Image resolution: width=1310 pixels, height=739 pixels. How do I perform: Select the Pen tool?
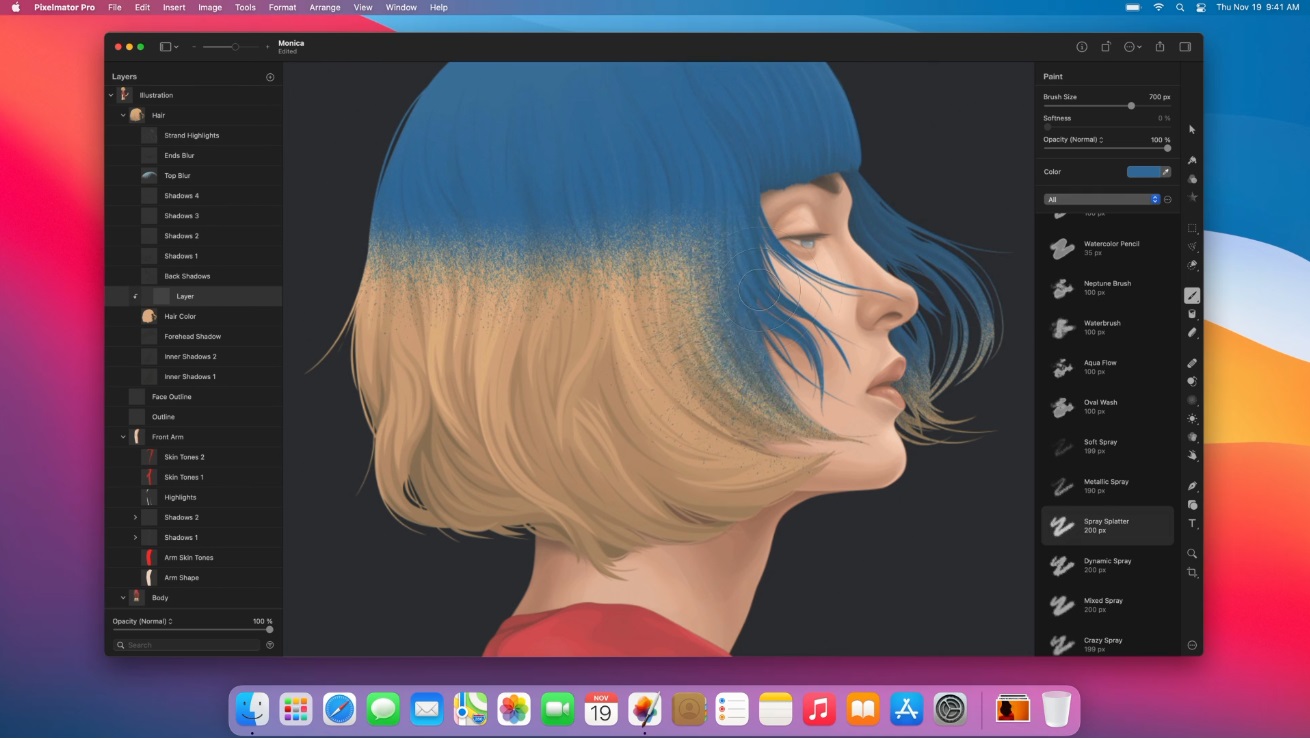(1192, 486)
